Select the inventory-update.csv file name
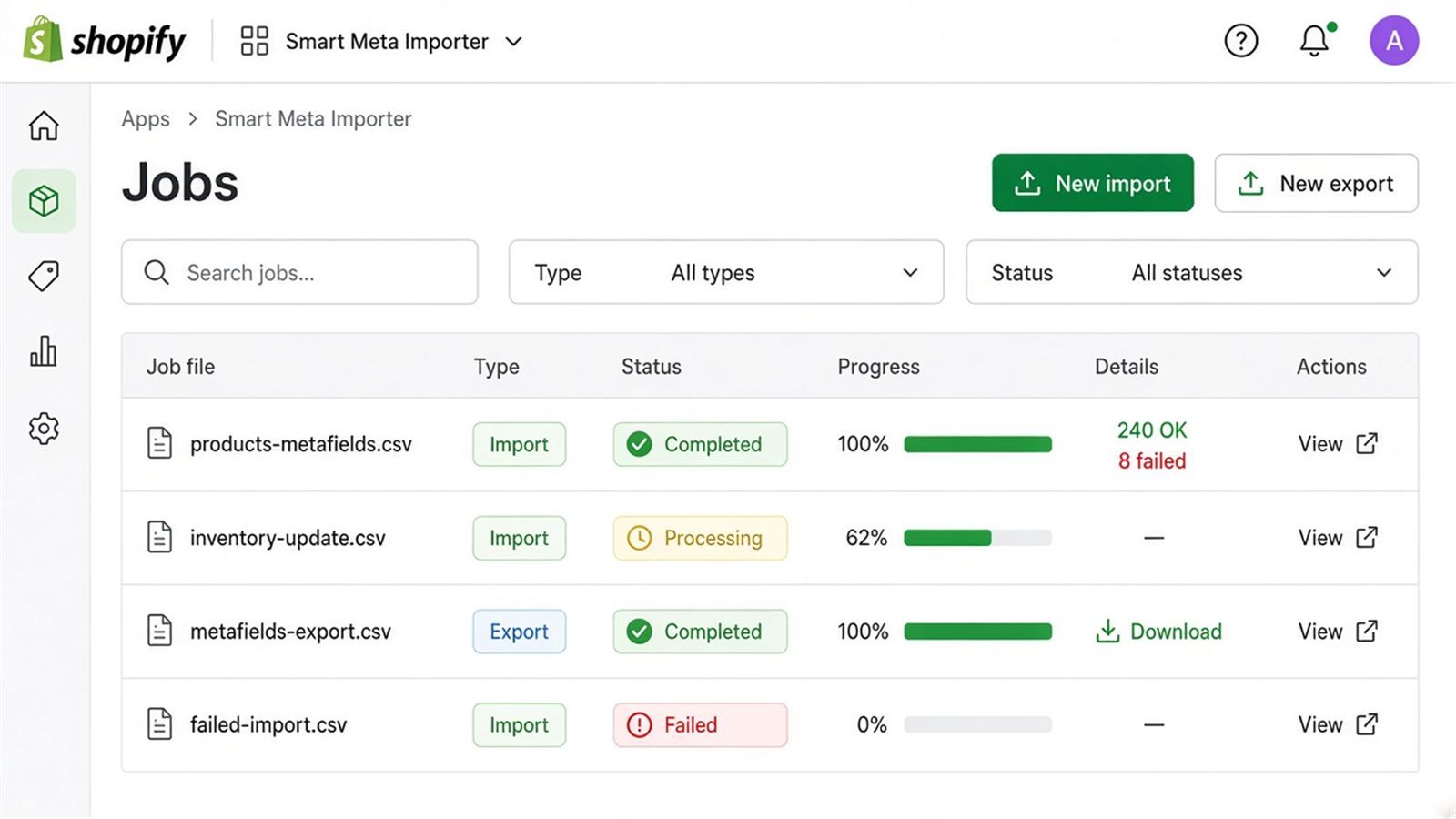The width and height of the screenshot is (1456, 819). [288, 538]
